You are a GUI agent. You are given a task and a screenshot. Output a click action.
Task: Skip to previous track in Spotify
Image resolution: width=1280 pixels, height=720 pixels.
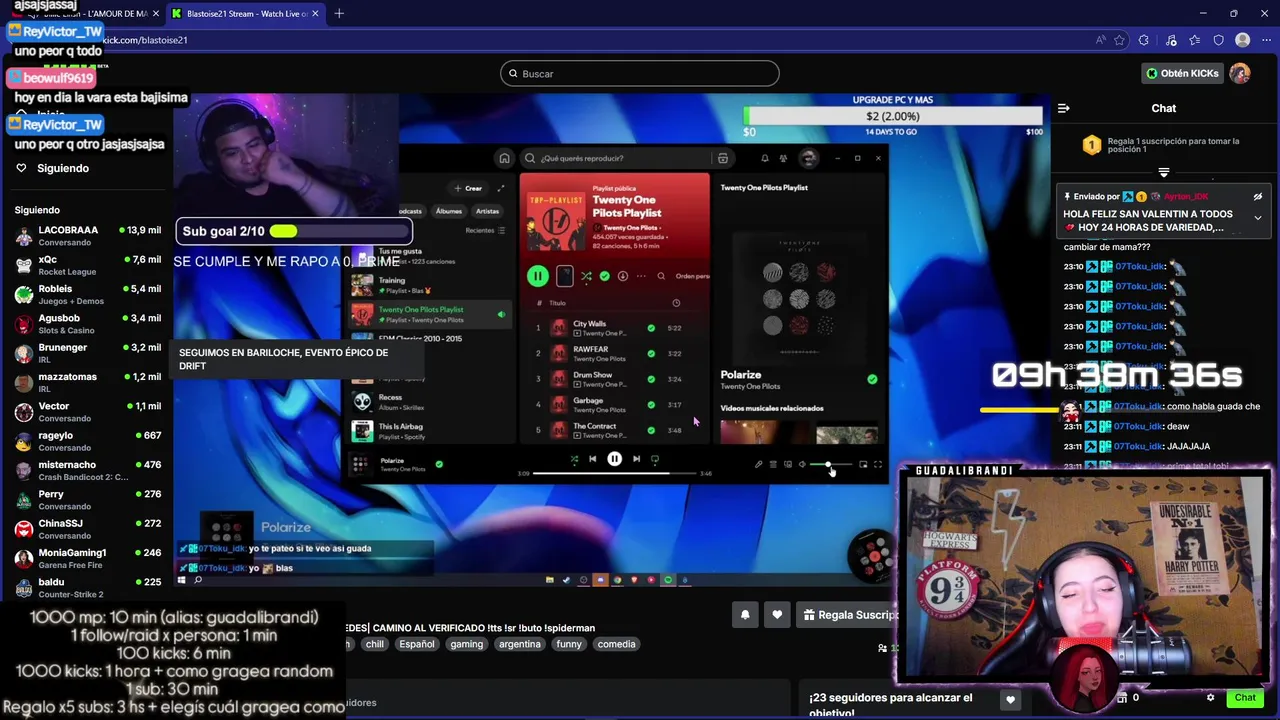pyautogui.click(x=592, y=459)
